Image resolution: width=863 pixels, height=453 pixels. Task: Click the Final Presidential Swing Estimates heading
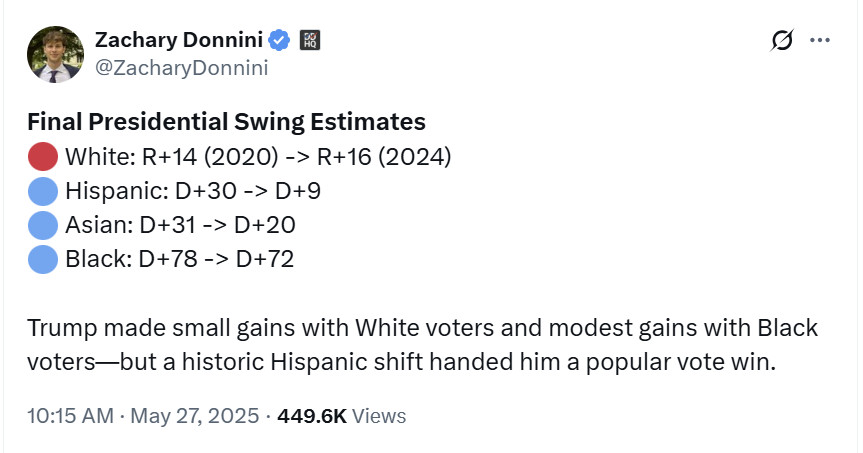pyautogui.click(x=226, y=122)
